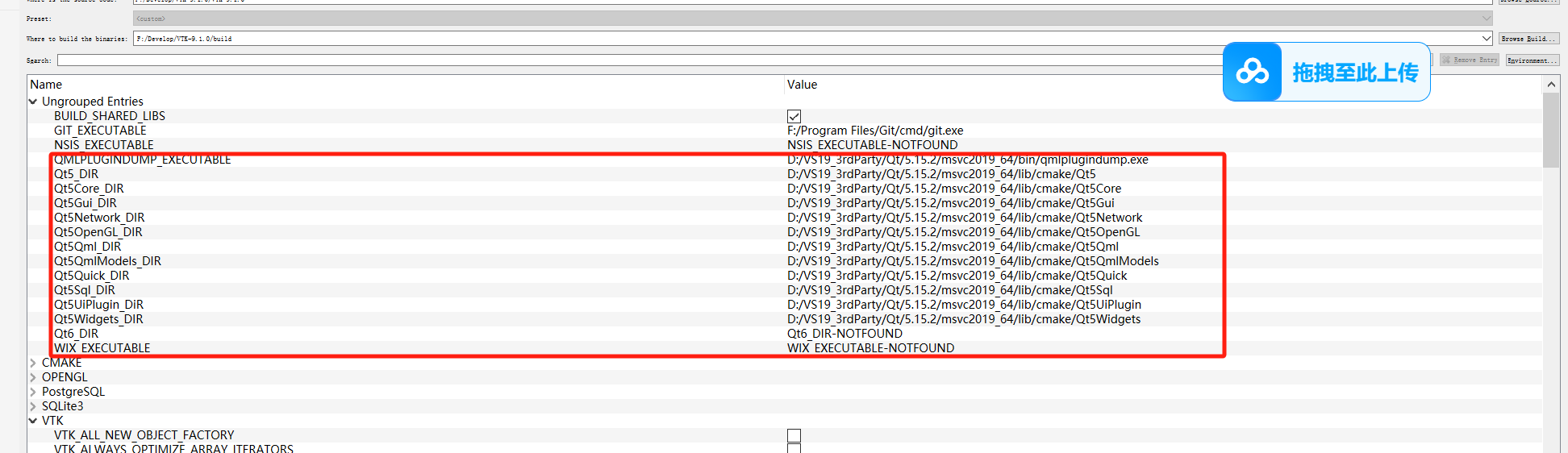Screen dimensions: 1568x453
Task: Click the cmake/Qt5Core path value
Action: pyautogui.click(x=954, y=189)
